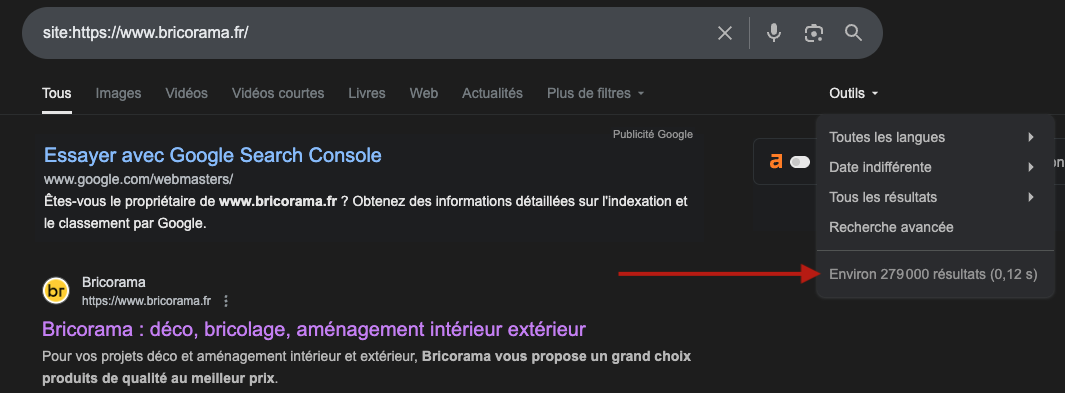Expand the Toutes les langues submenu
Viewport: 1065px width, 393px height.
point(935,137)
